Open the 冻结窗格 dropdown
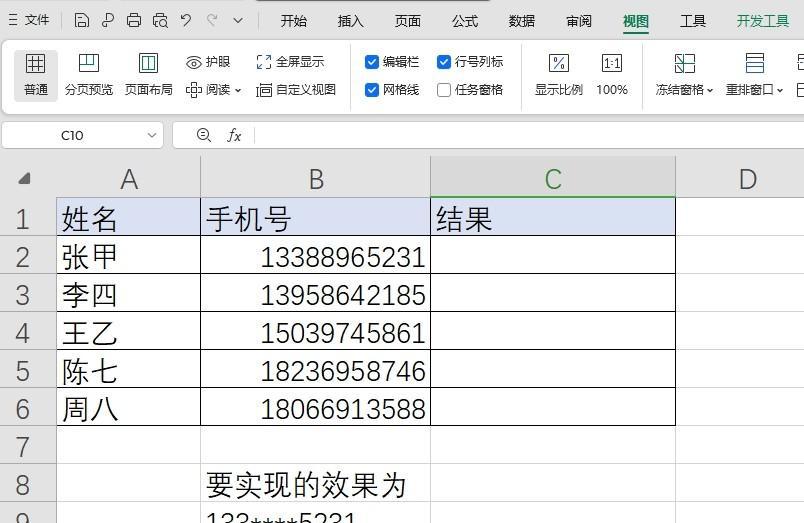Image resolution: width=804 pixels, height=523 pixels. pyautogui.click(x=684, y=75)
